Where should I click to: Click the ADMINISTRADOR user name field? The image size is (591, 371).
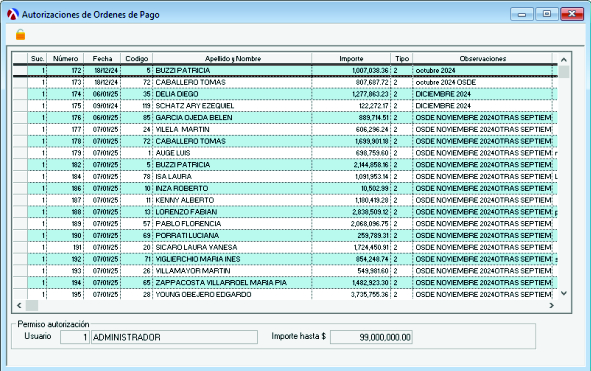[x=175, y=337]
